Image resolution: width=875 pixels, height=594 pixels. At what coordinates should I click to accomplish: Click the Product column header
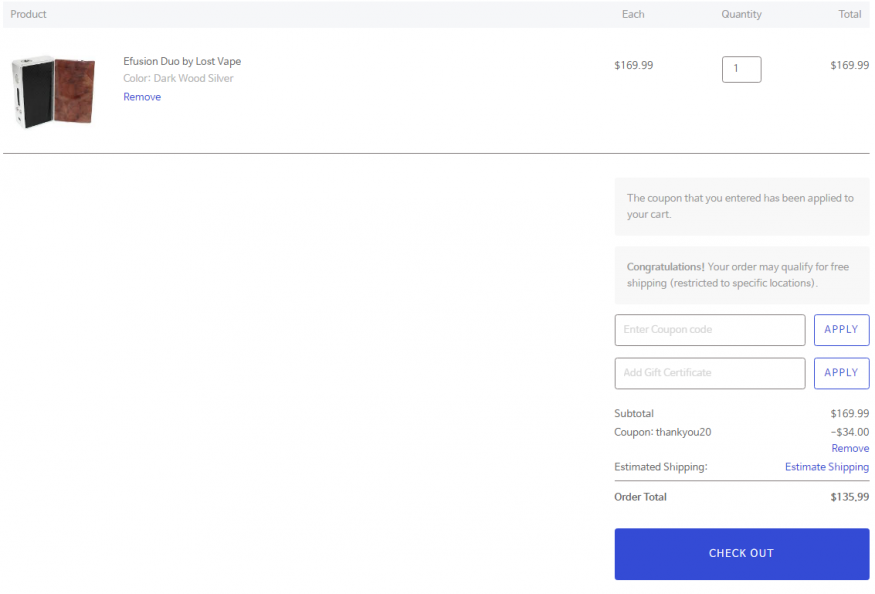click(x=29, y=14)
